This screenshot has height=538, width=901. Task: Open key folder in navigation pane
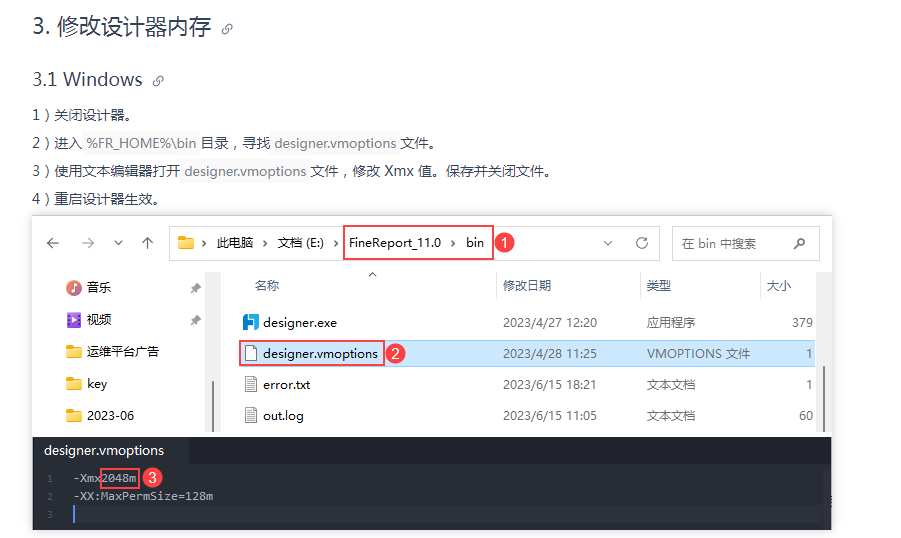[x=97, y=384]
